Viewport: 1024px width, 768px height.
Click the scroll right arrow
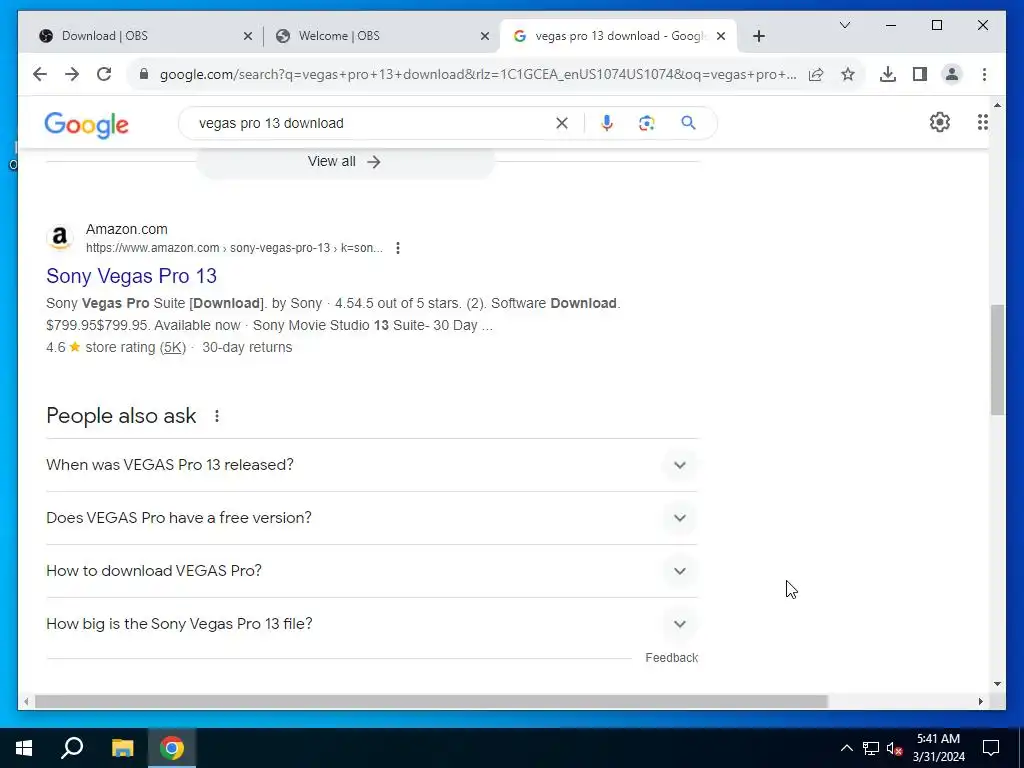click(980, 701)
